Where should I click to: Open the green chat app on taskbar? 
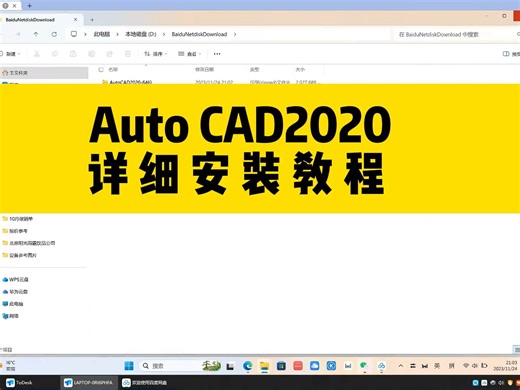tap(364, 366)
